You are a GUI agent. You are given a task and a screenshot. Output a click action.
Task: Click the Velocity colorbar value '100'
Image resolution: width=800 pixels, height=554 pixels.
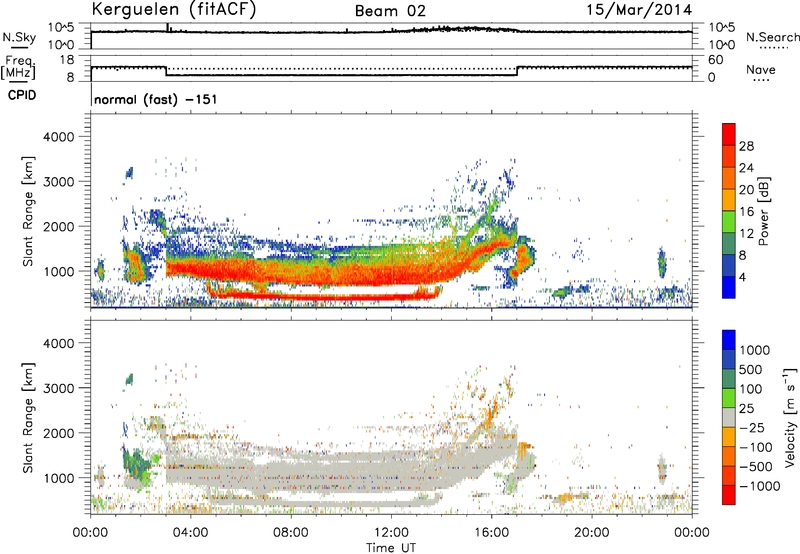click(x=751, y=389)
